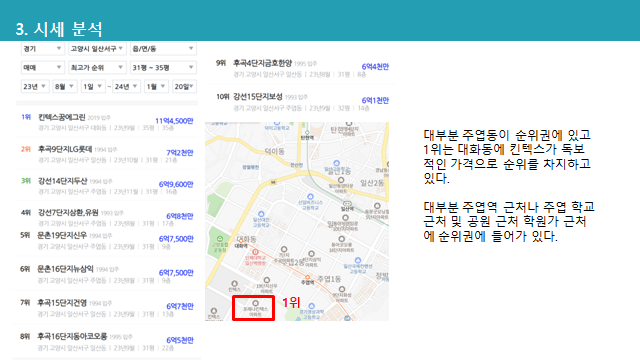Open the 20일 end day dropdown
This screenshot has height=360, width=640.
click(184, 87)
